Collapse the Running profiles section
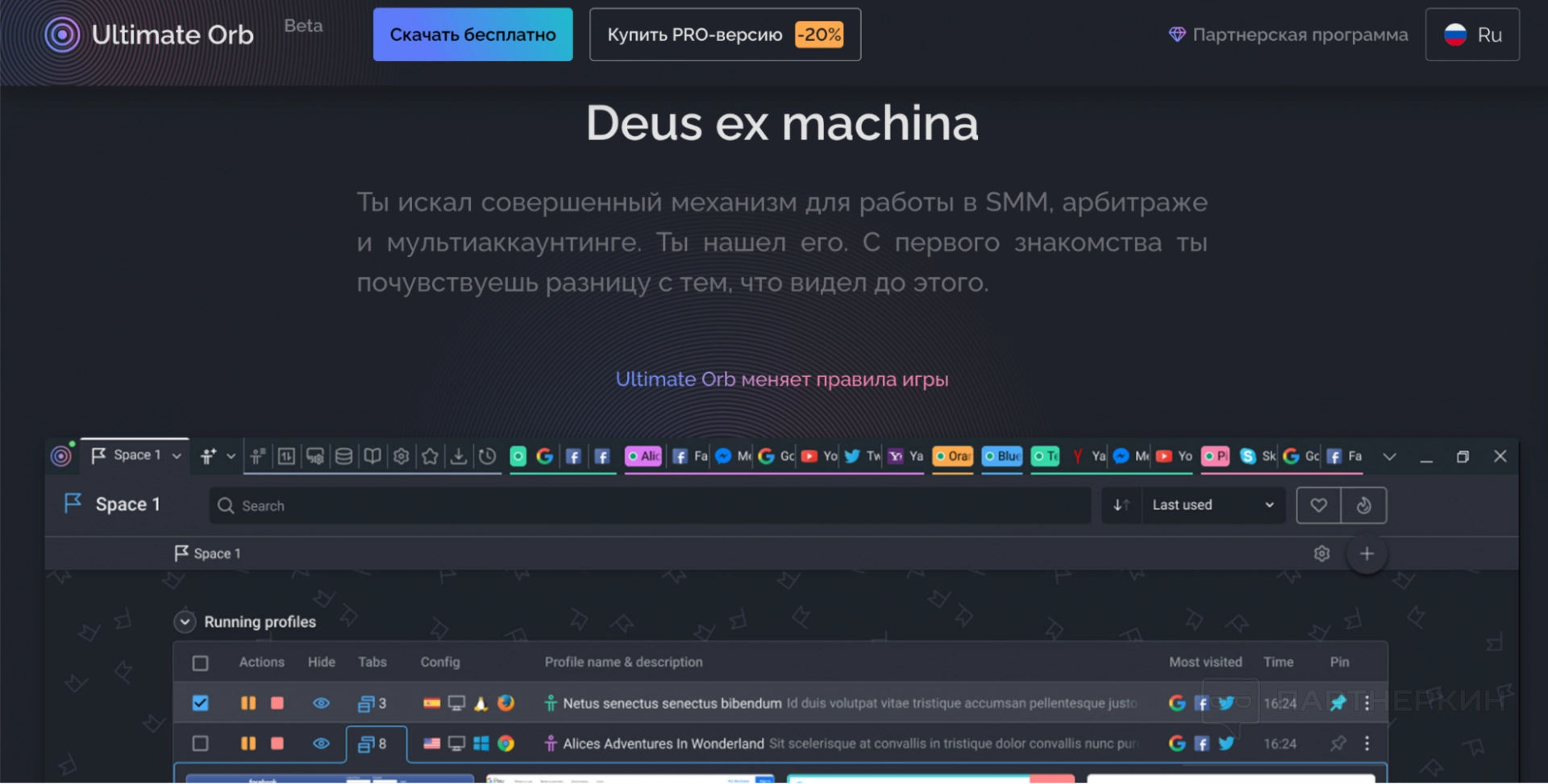The height and width of the screenshot is (784, 1548). click(185, 622)
